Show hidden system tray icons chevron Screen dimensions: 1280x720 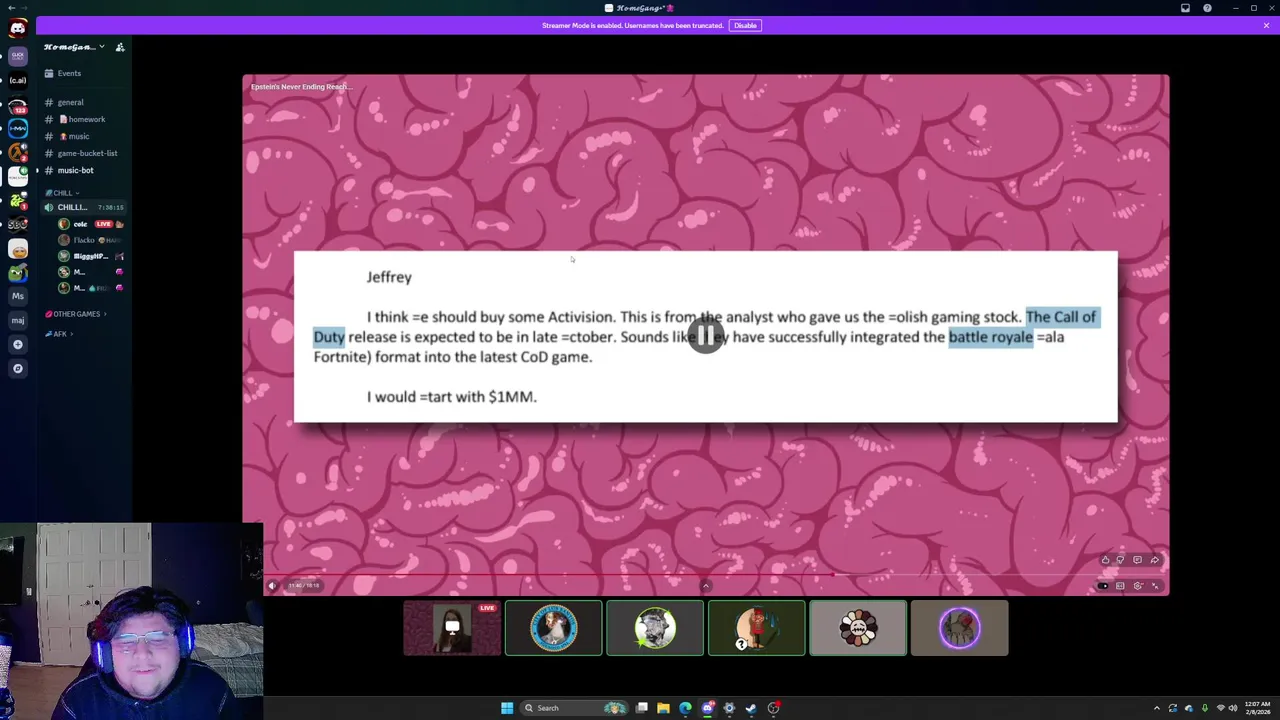tap(1157, 708)
